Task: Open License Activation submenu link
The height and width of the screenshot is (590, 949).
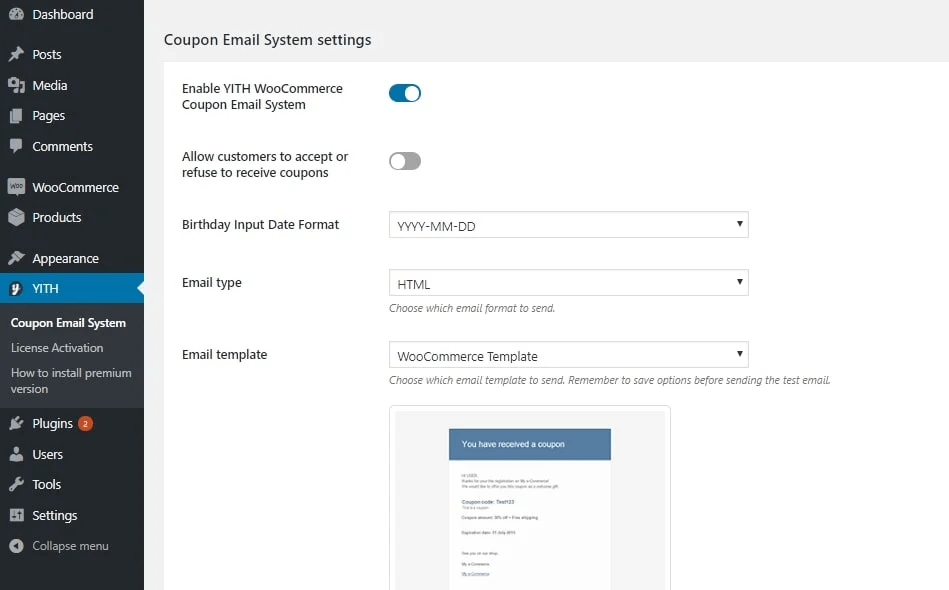Action: click(x=57, y=348)
